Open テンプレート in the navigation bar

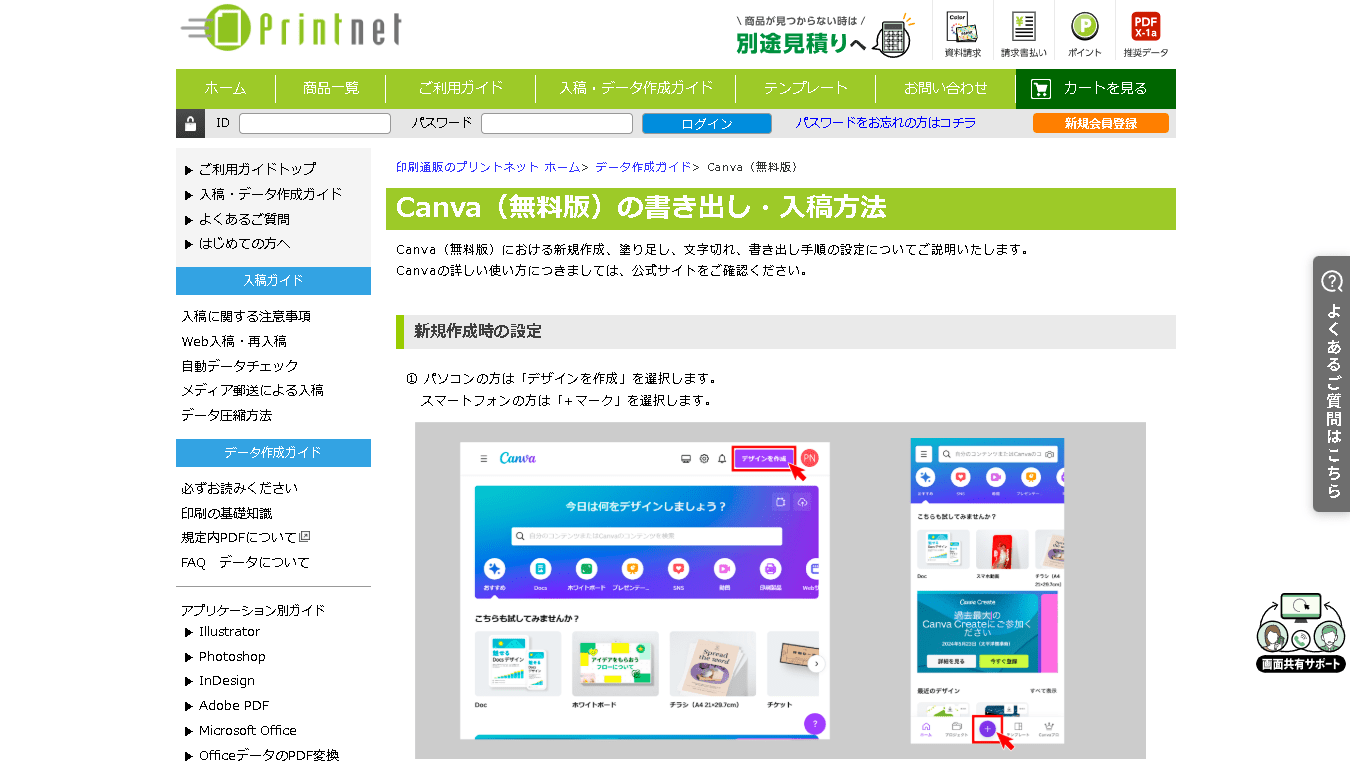[x=806, y=88]
